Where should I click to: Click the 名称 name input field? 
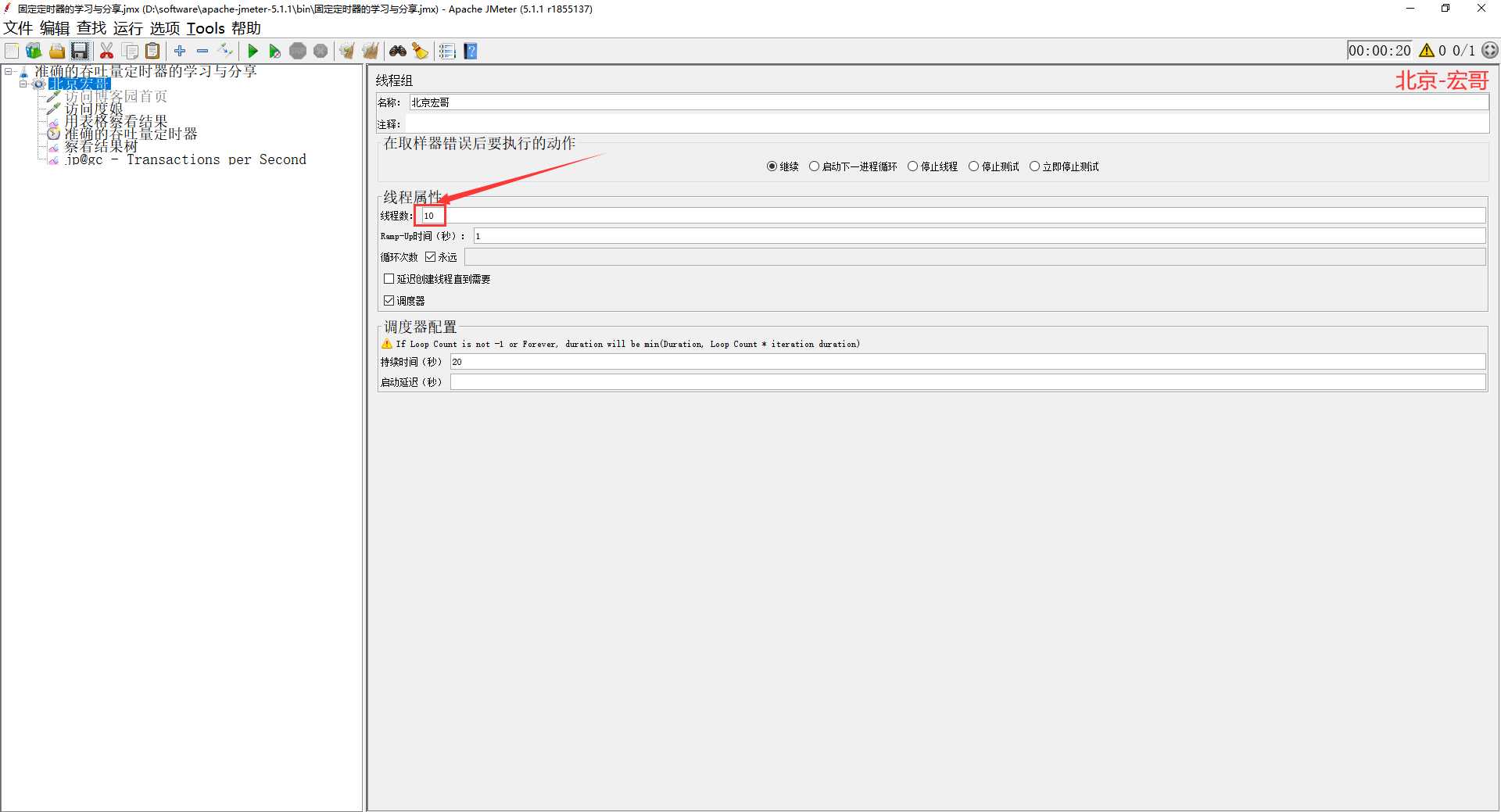[948, 102]
